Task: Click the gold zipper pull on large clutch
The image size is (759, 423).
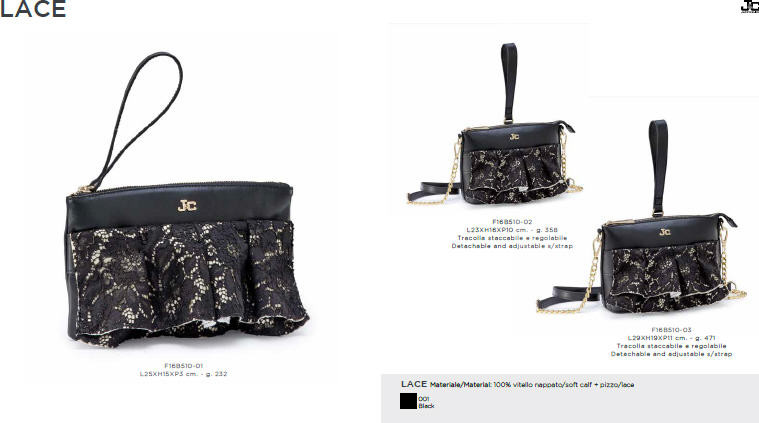Action: point(84,189)
